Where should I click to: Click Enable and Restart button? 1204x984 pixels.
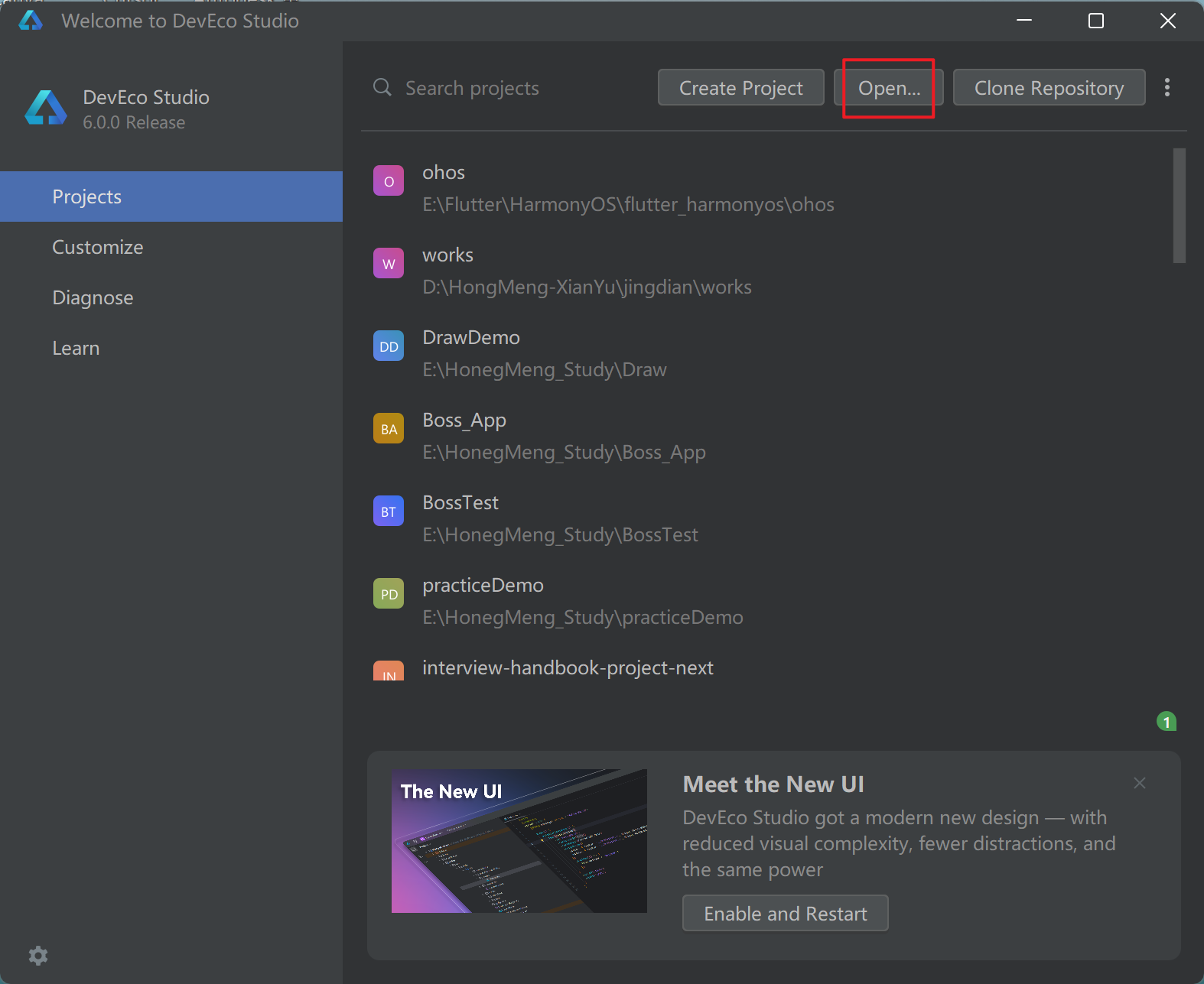[x=786, y=914]
